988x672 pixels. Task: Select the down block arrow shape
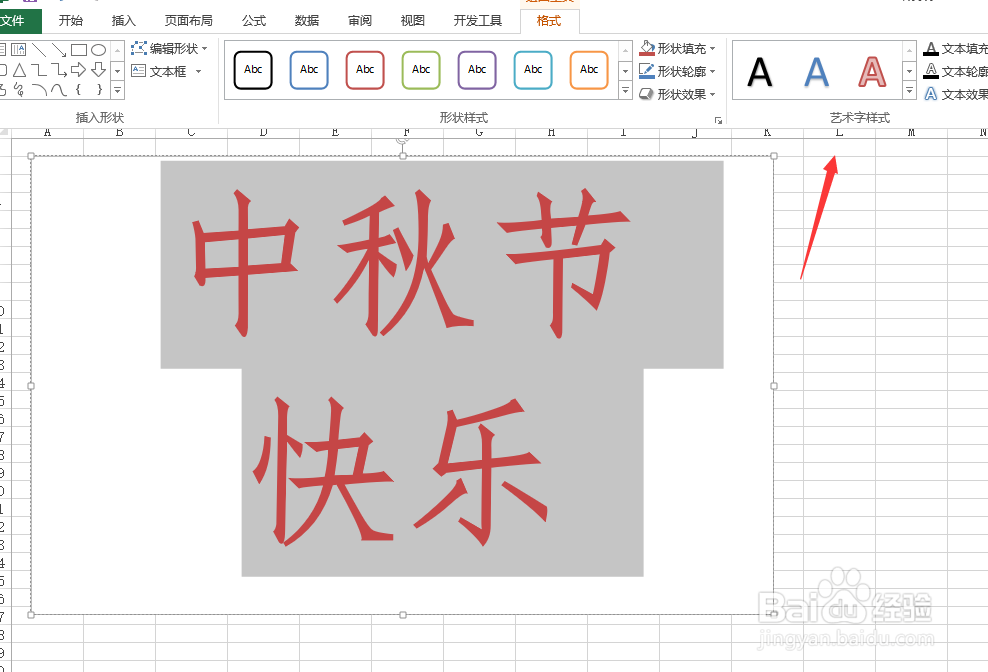98,69
